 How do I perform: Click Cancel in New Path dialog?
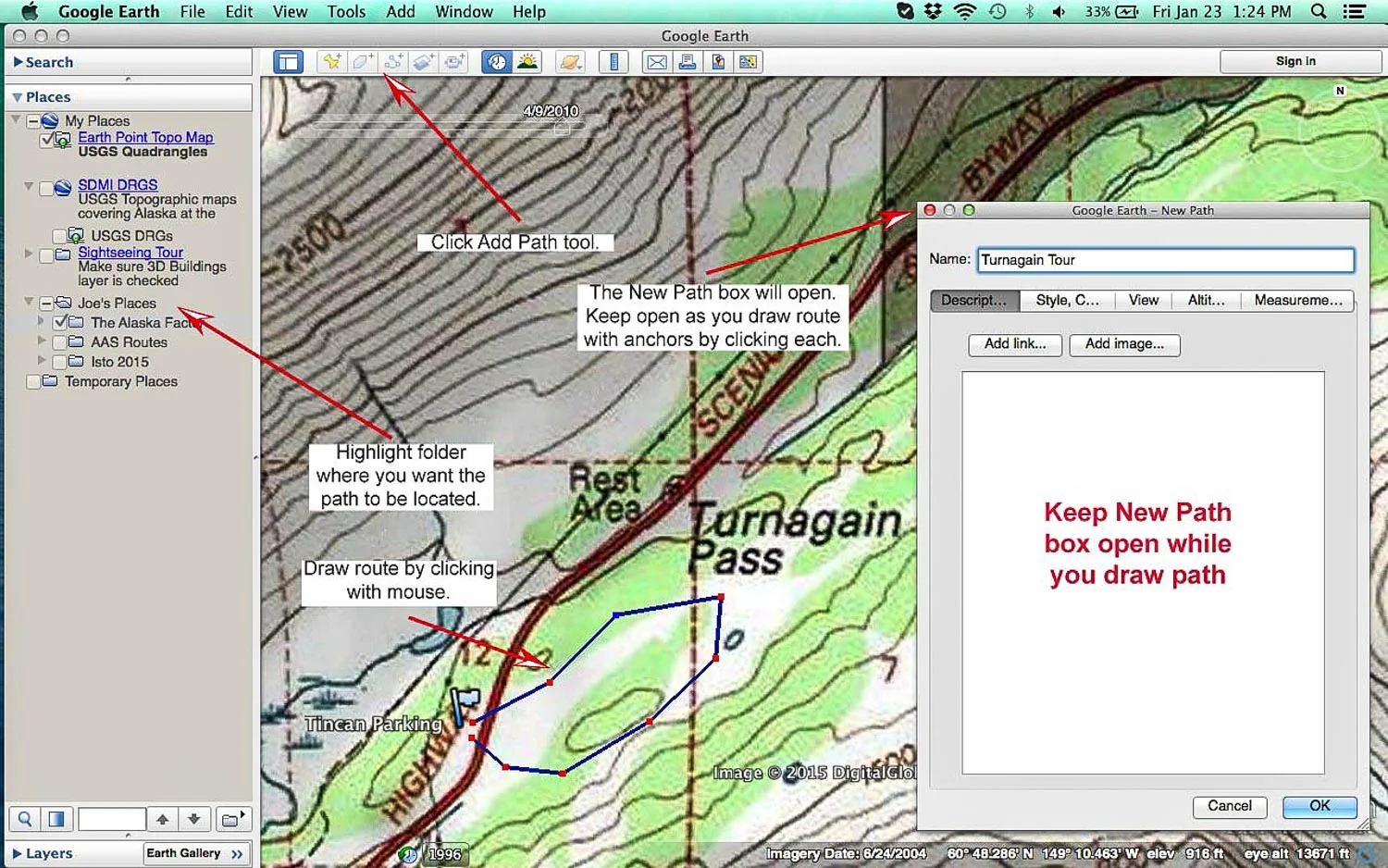[1229, 806]
